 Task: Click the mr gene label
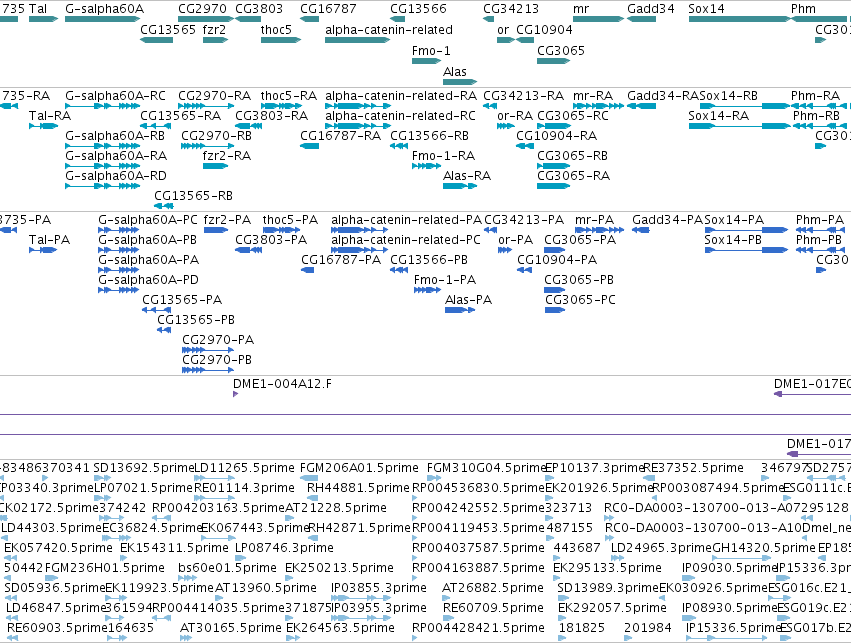(x=581, y=9)
